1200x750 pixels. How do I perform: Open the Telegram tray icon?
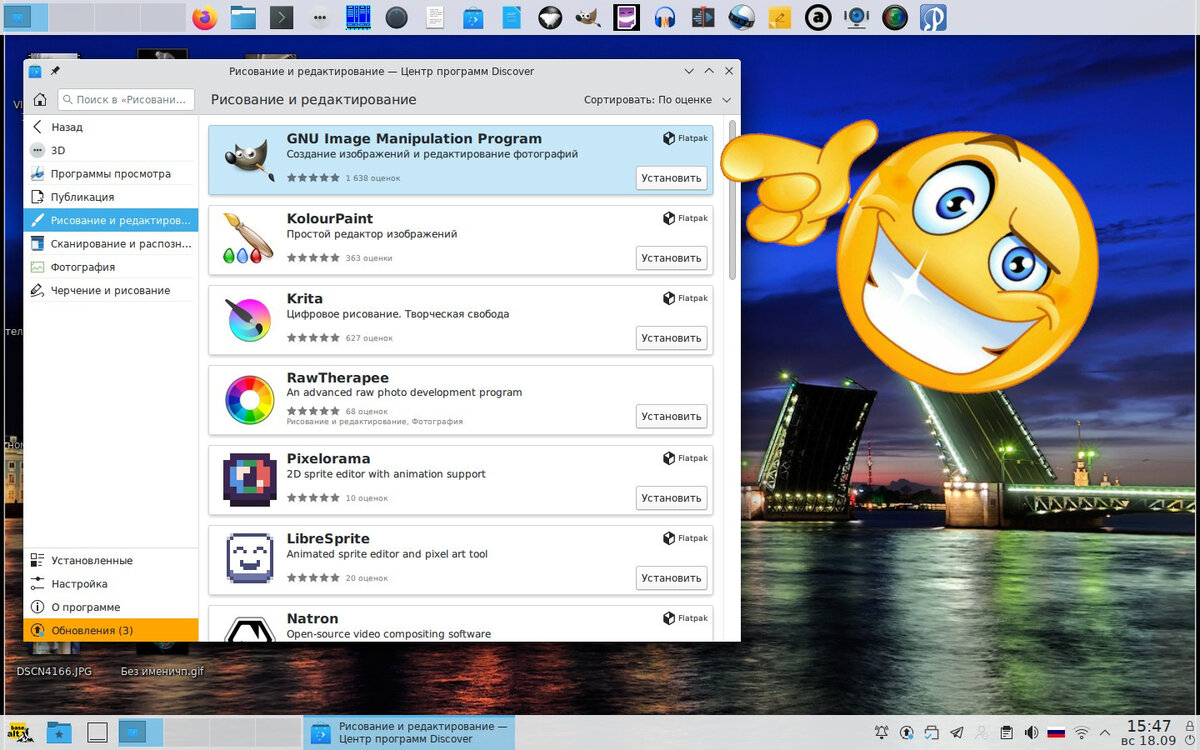tap(956, 733)
